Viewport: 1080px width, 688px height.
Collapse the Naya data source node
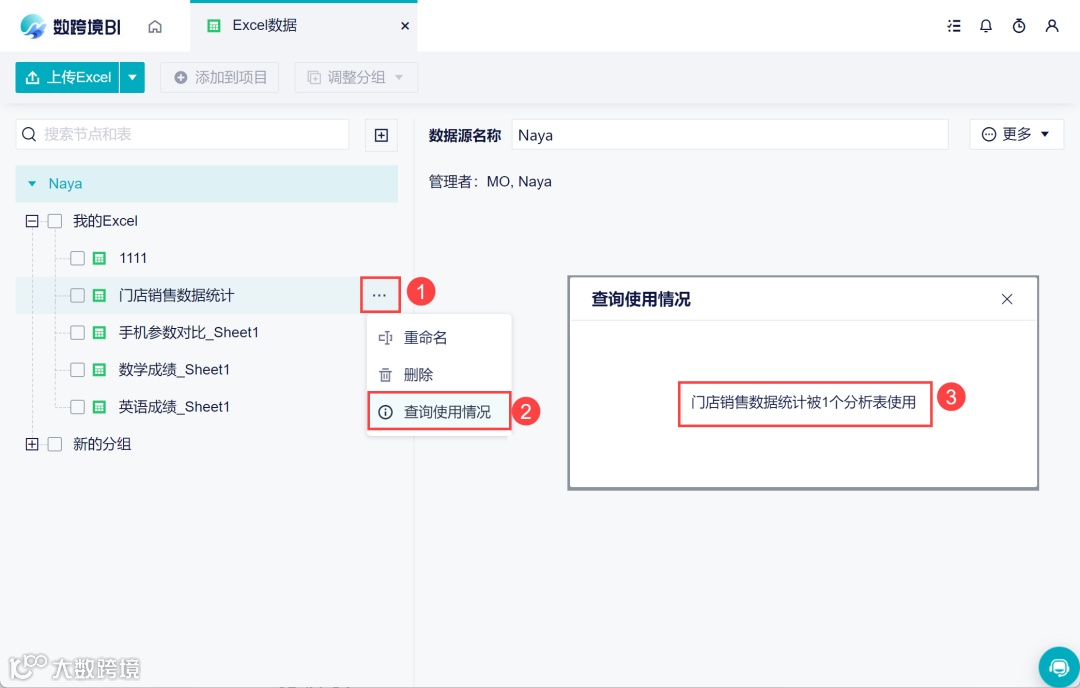[33, 183]
